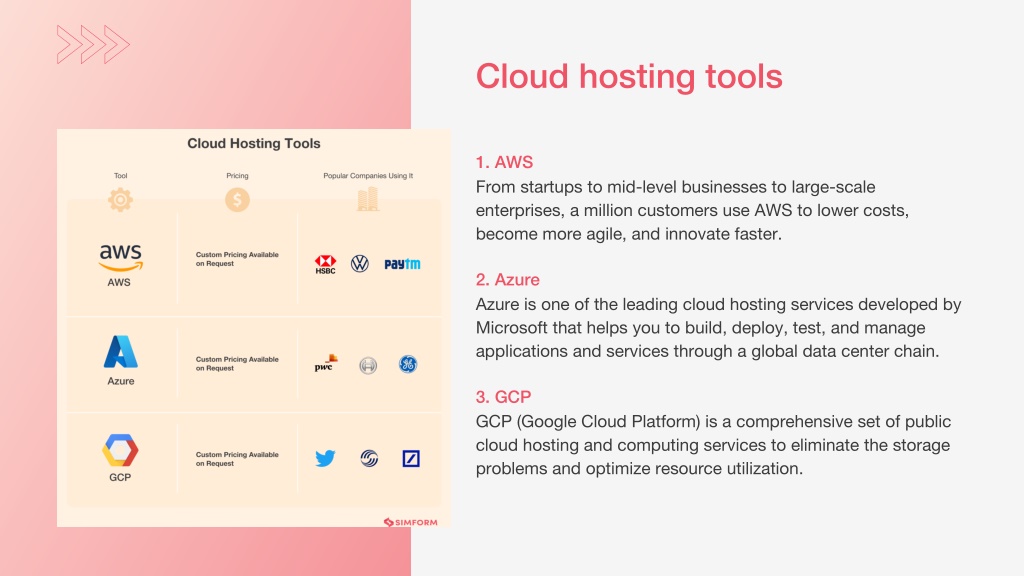Click the line starting "applications and services through"

tap(707, 352)
